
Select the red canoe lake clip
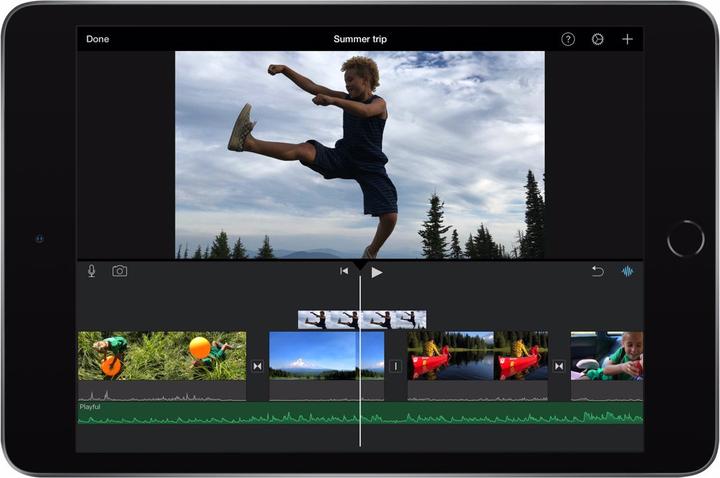477,356
